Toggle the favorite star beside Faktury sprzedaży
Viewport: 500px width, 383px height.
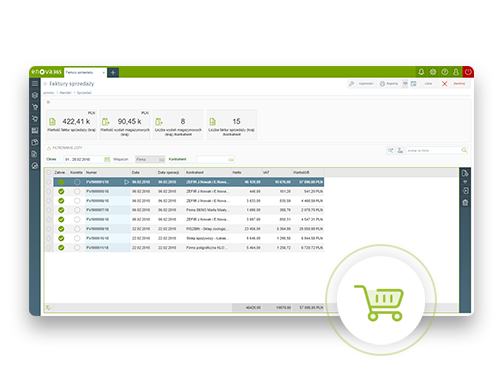pos(45,84)
